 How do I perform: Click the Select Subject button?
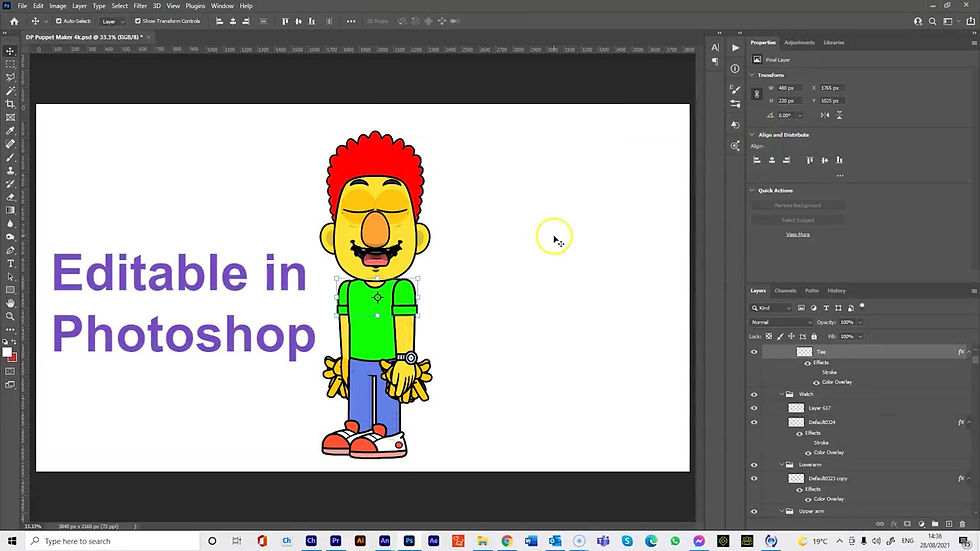click(798, 220)
